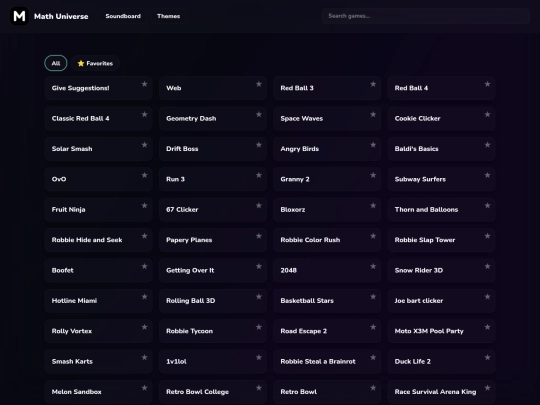The image size is (540, 405).
Task: Favorite Classic Red Ball 4 via star
Action: point(144,114)
